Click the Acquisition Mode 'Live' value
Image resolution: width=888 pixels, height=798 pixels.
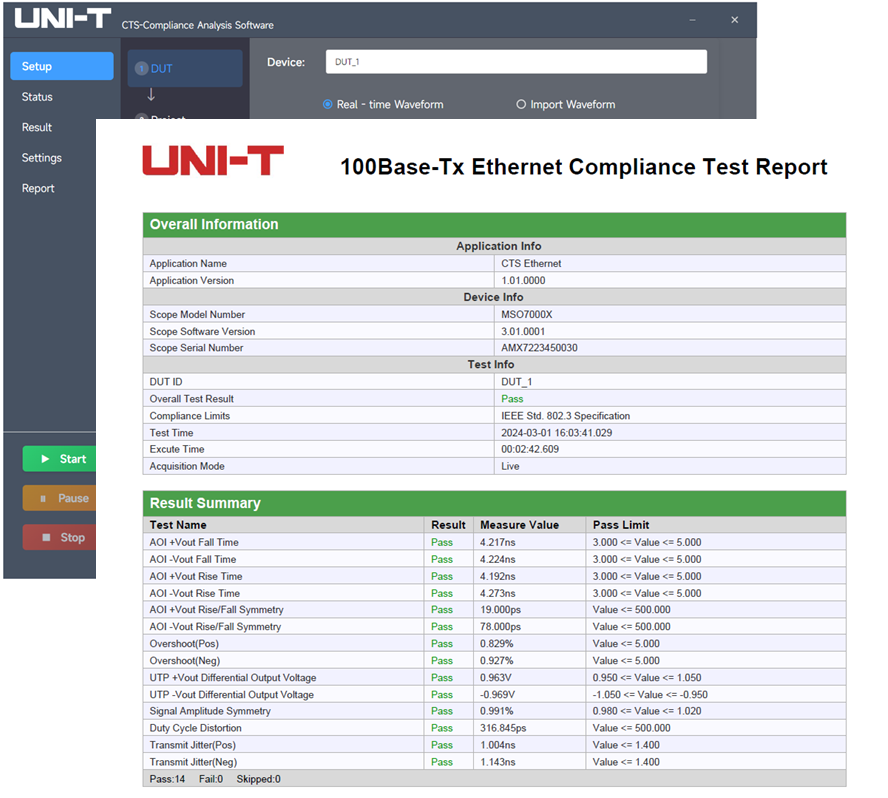click(x=510, y=466)
